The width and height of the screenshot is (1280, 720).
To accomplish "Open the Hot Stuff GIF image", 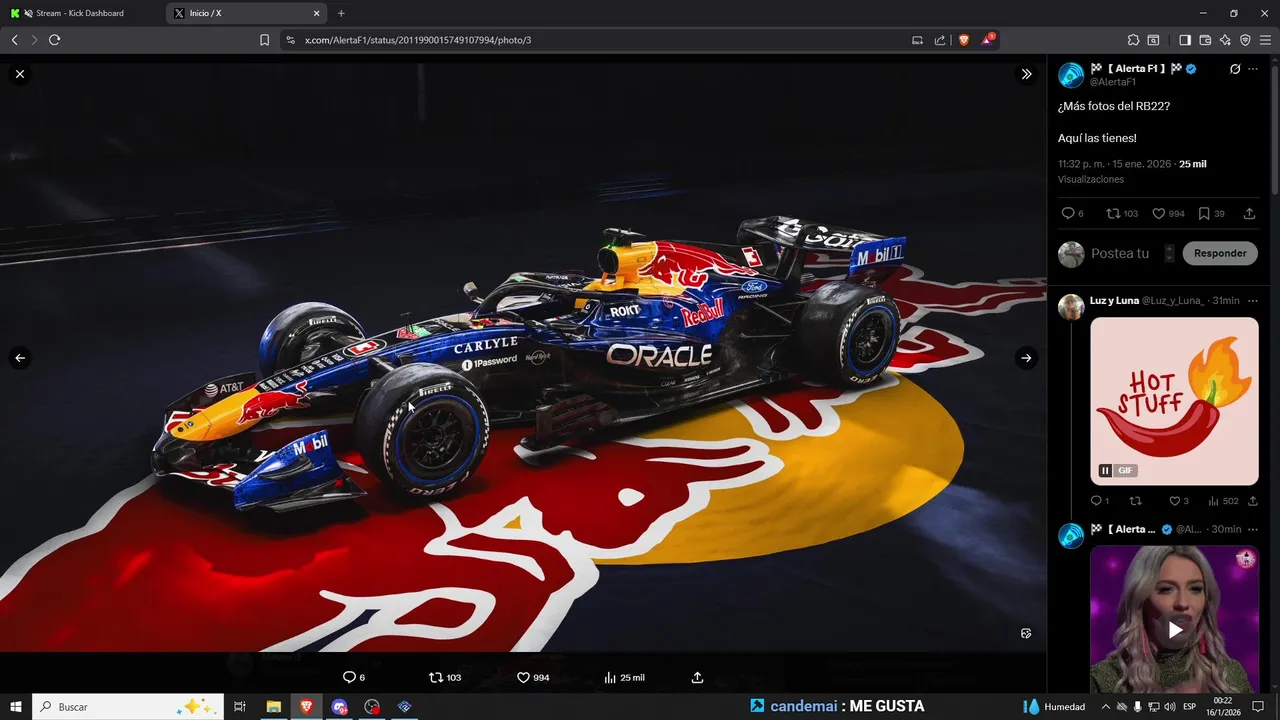I will tap(1174, 401).
